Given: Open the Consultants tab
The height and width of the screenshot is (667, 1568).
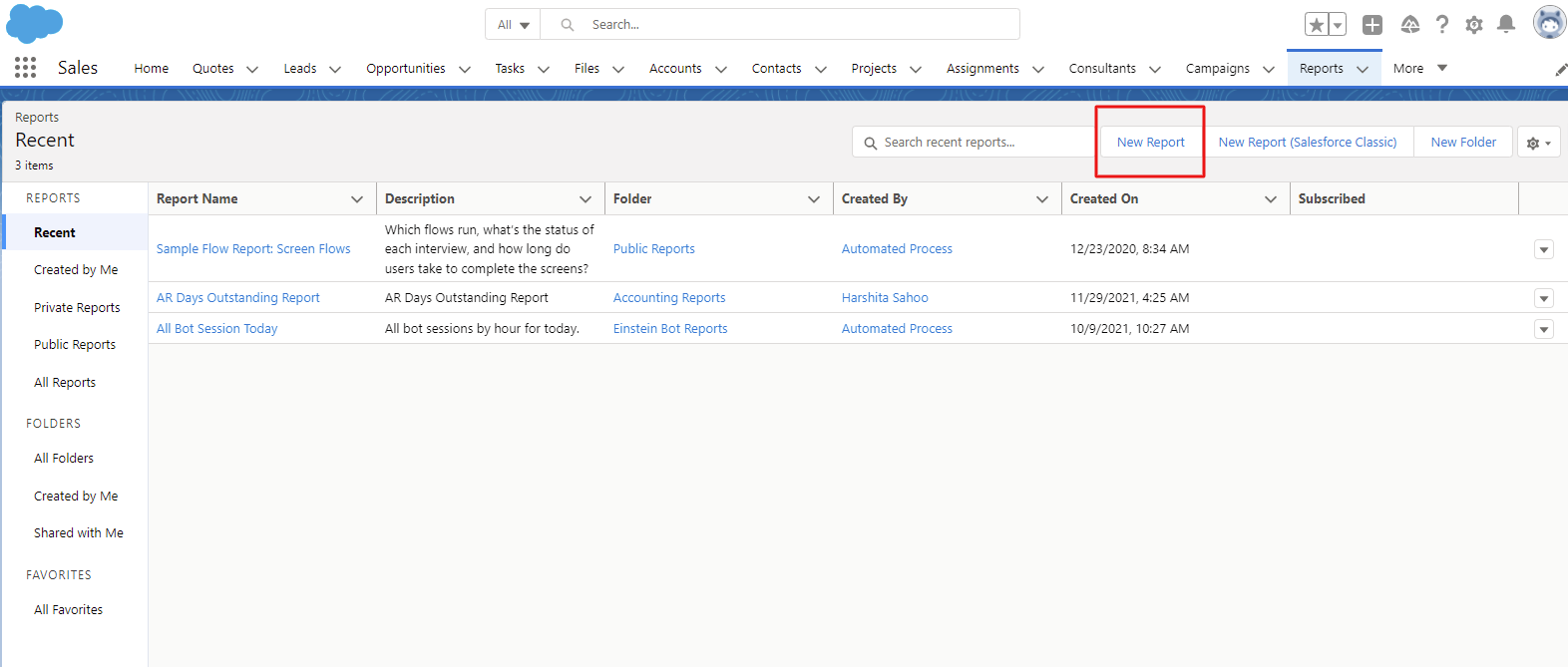Looking at the screenshot, I should coord(1102,69).
